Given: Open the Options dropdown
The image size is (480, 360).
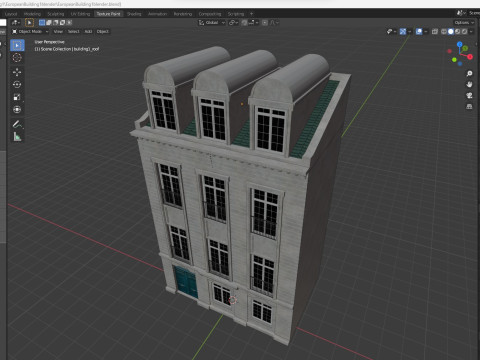Looking at the screenshot, I should pyautogui.click(x=464, y=23).
